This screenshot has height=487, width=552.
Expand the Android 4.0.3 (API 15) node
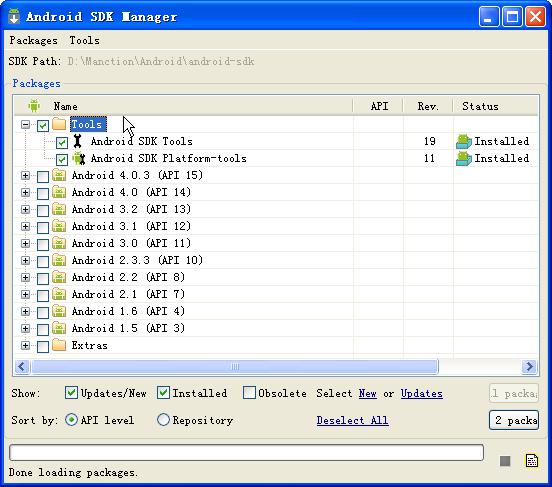coord(25,175)
